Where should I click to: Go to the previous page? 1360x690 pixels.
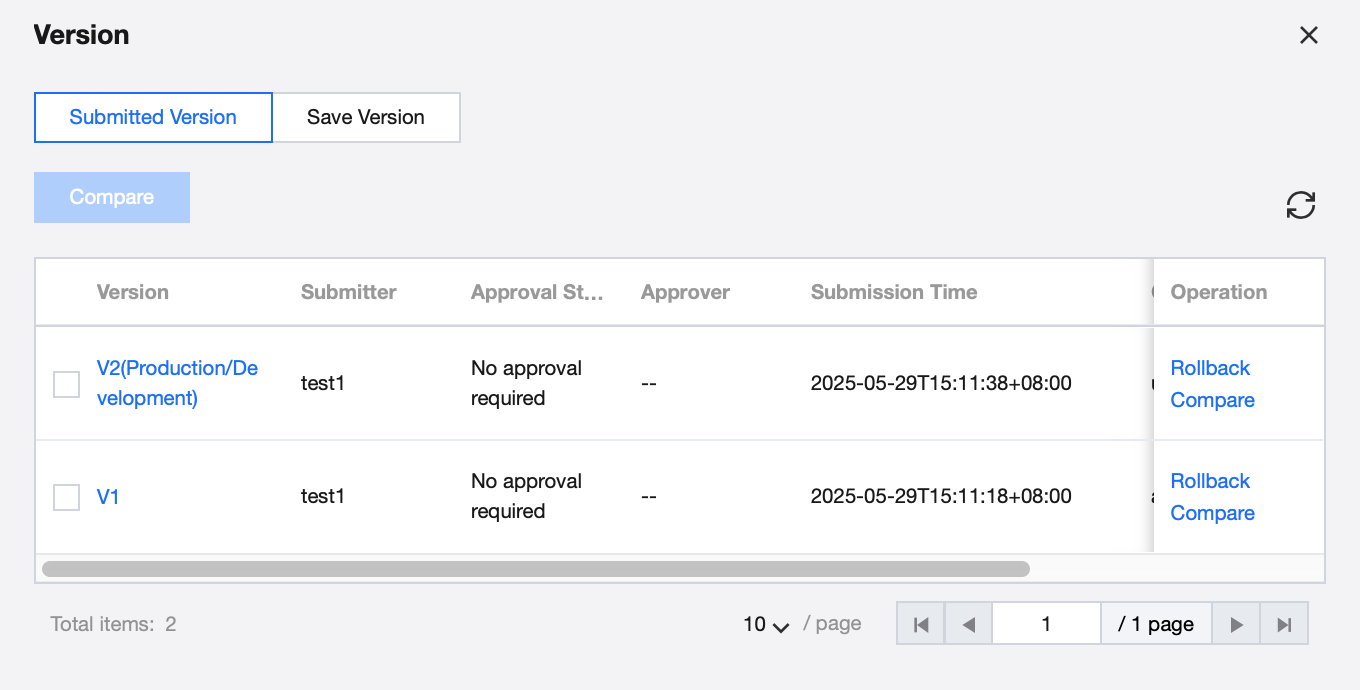968,625
